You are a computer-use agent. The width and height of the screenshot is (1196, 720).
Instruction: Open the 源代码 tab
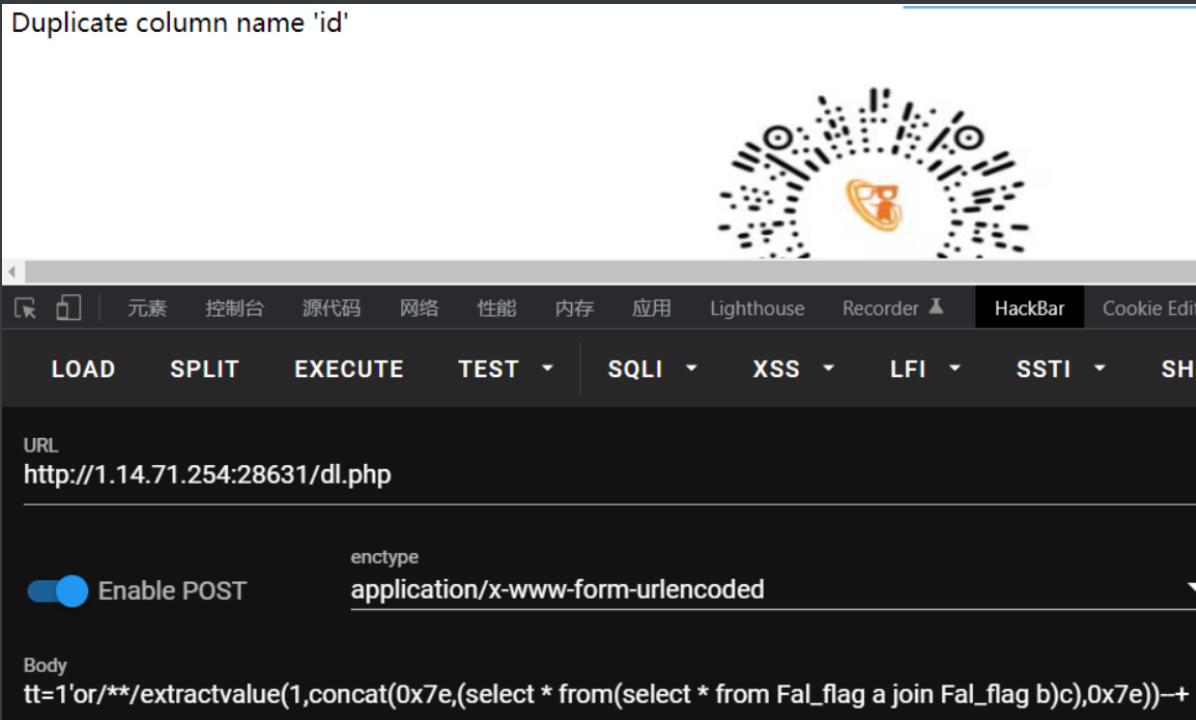coord(331,308)
